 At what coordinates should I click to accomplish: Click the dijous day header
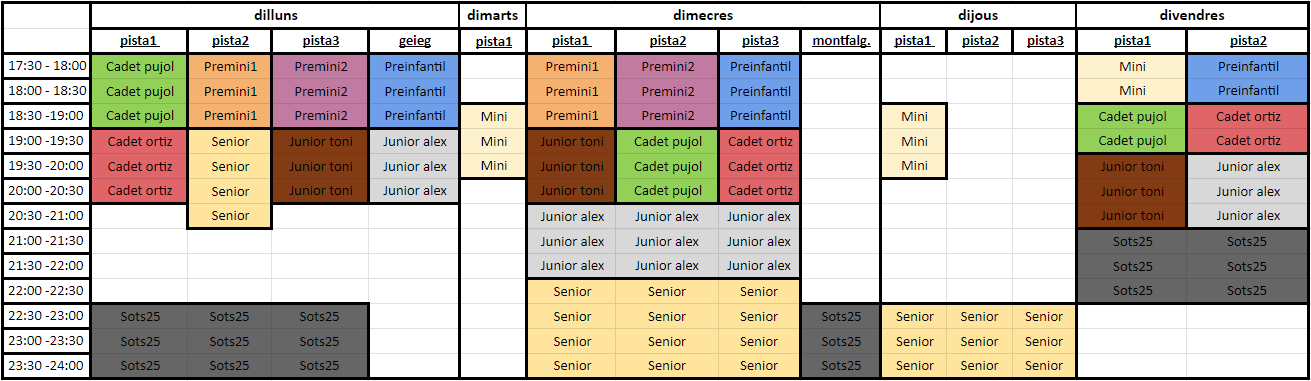[978, 16]
